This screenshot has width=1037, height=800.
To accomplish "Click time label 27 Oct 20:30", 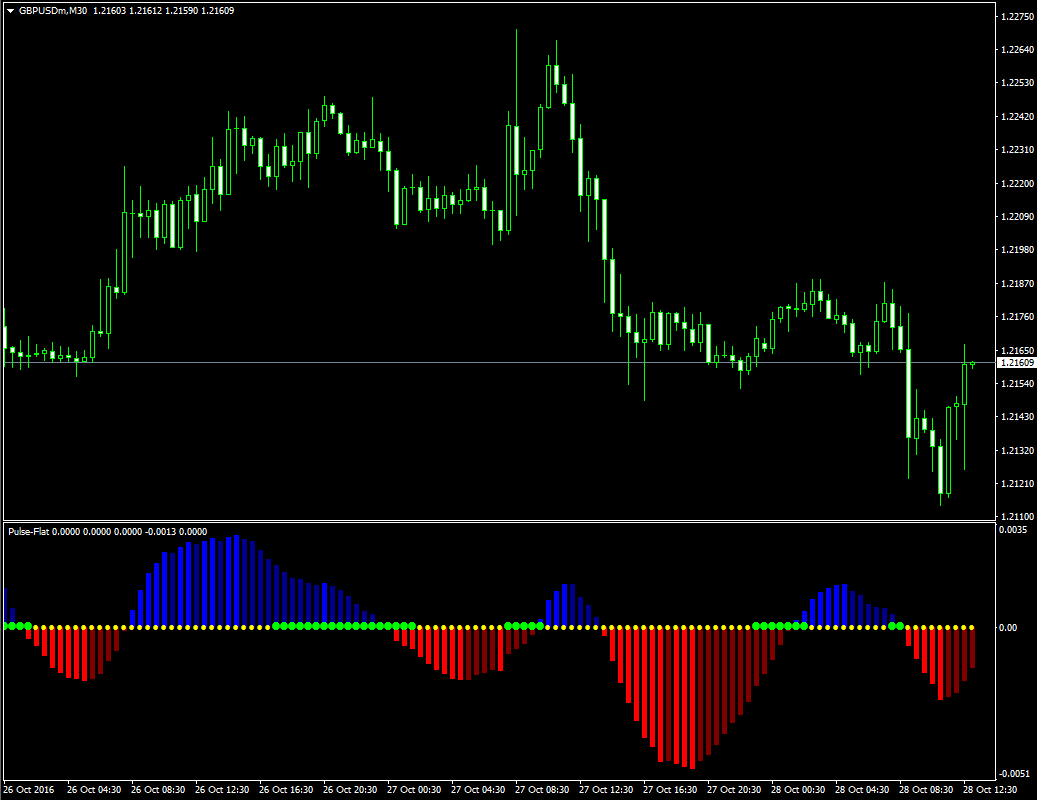I will 734,789.
